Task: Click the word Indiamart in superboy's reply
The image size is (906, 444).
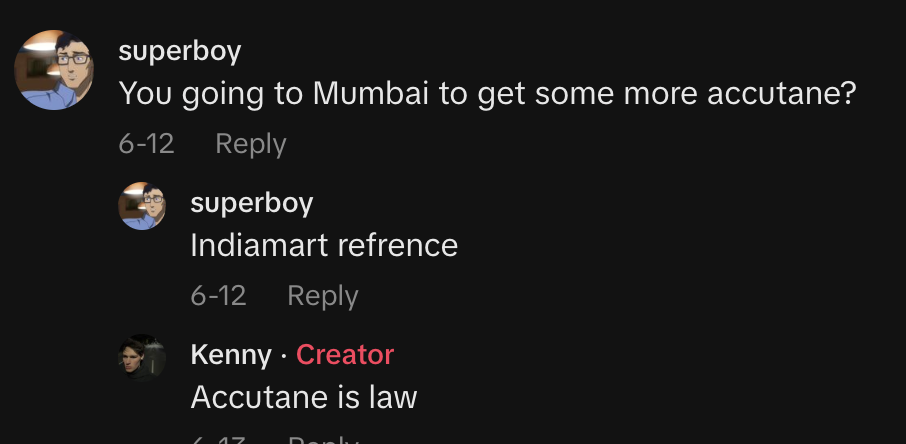Action: [259, 245]
